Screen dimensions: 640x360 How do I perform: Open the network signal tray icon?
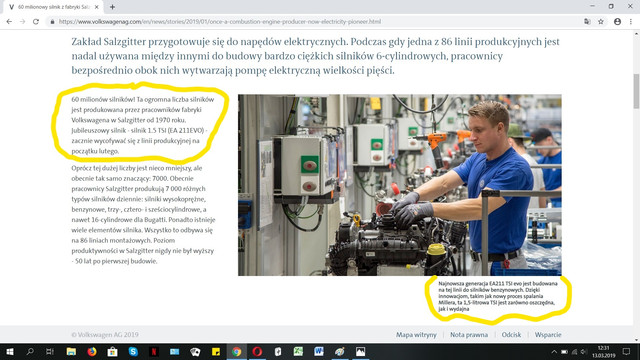tap(574, 352)
